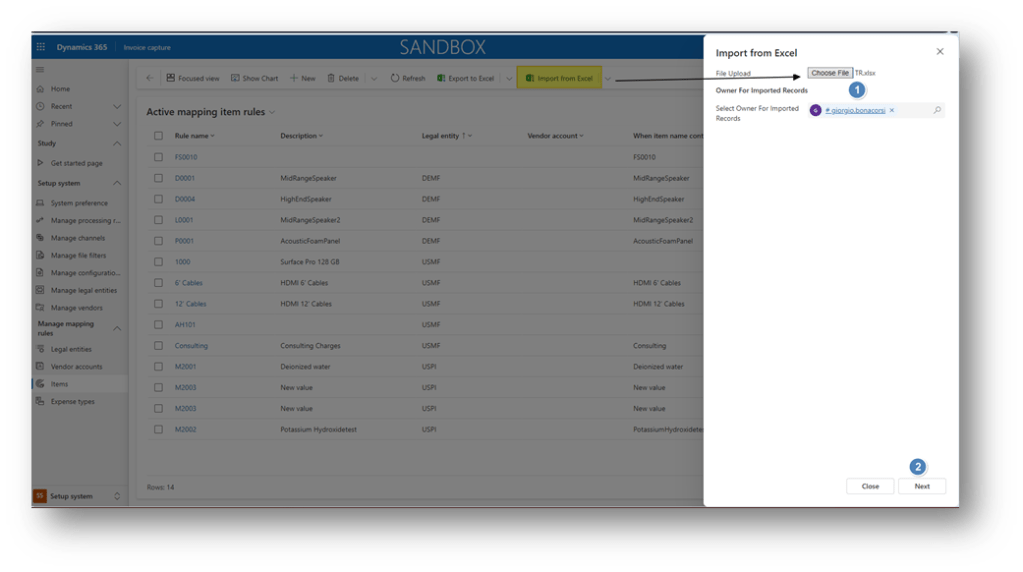Image resolution: width=1023 pixels, height=572 pixels.
Task: Check the 1000 row checkbox
Action: [159, 262]
